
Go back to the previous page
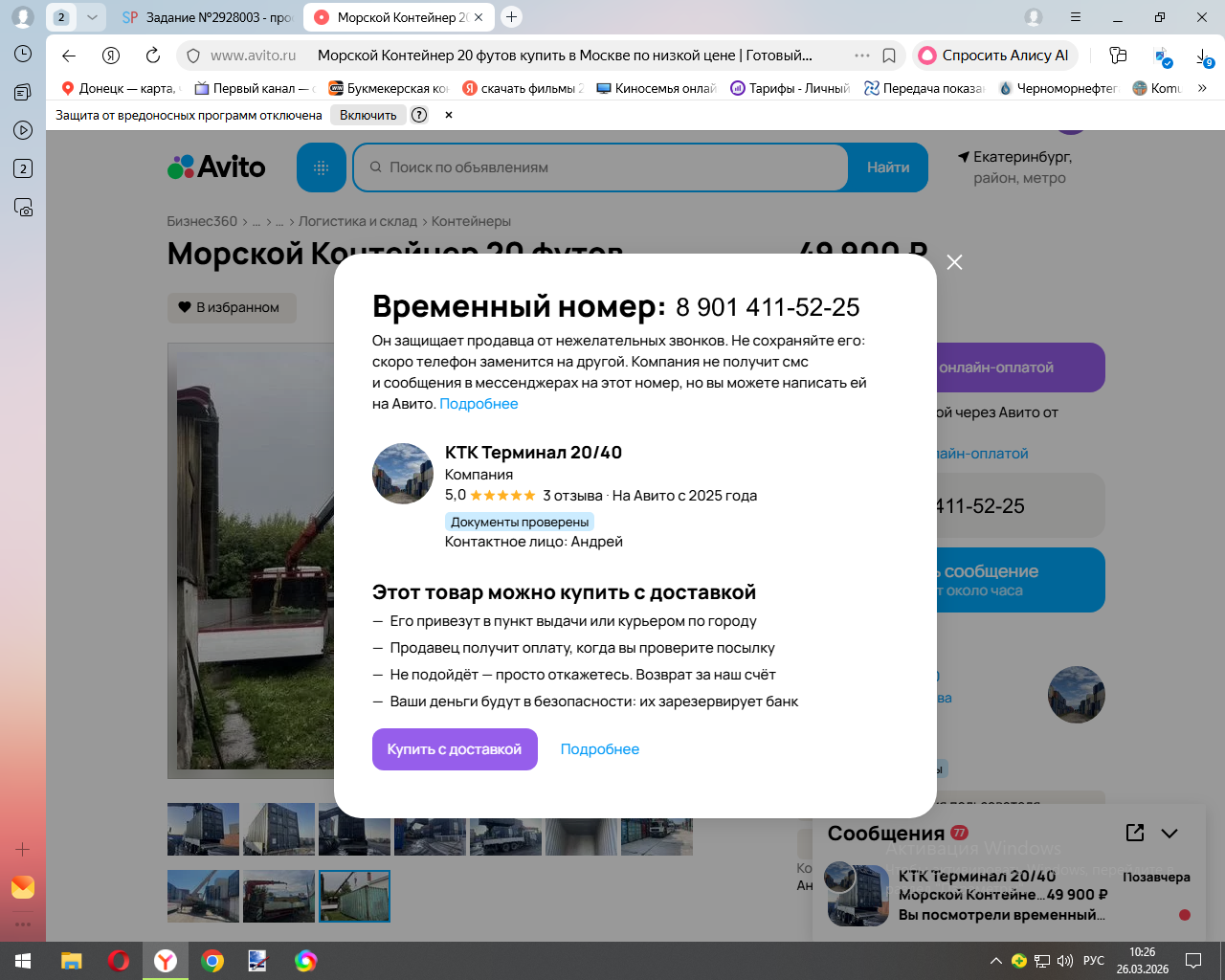coord(68,56)
